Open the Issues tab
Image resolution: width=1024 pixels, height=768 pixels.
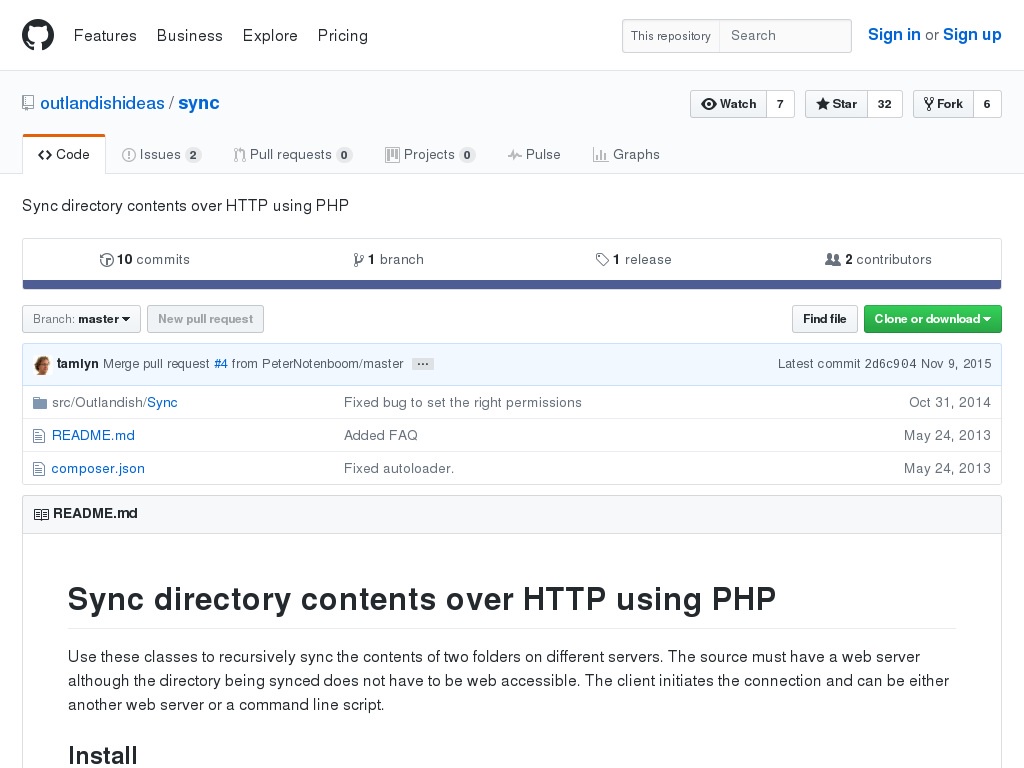[x=161, y=155]
